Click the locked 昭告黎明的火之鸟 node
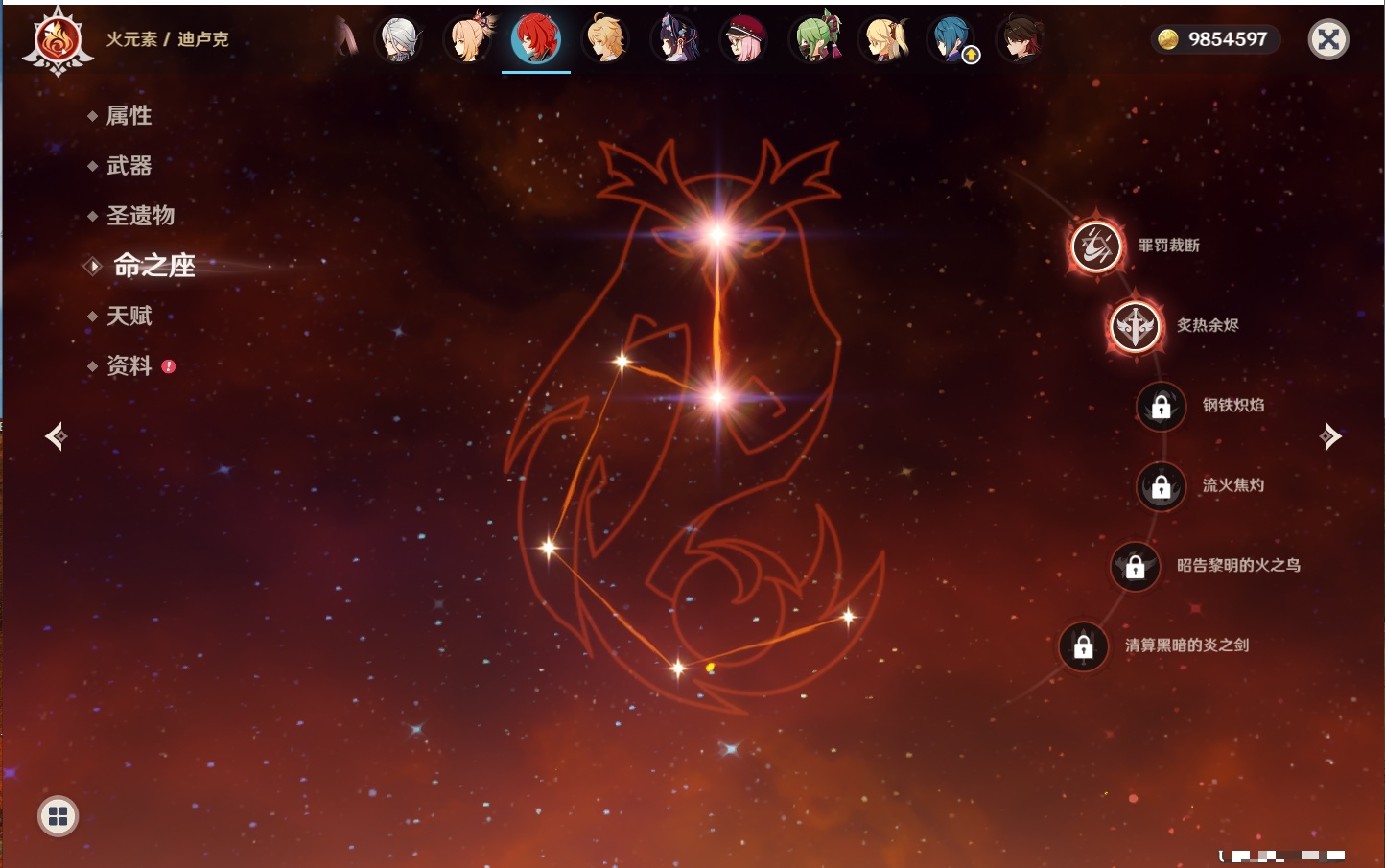The height and width of the screenshot is (868, 1385). (x=1136, y=567)
